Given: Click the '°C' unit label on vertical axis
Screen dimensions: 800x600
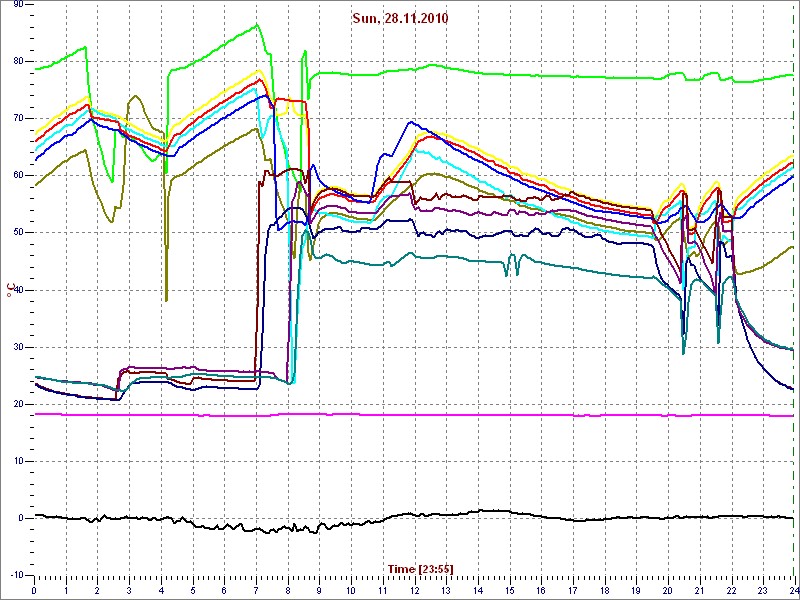Looking at the screenshot, I should point(12,288).
